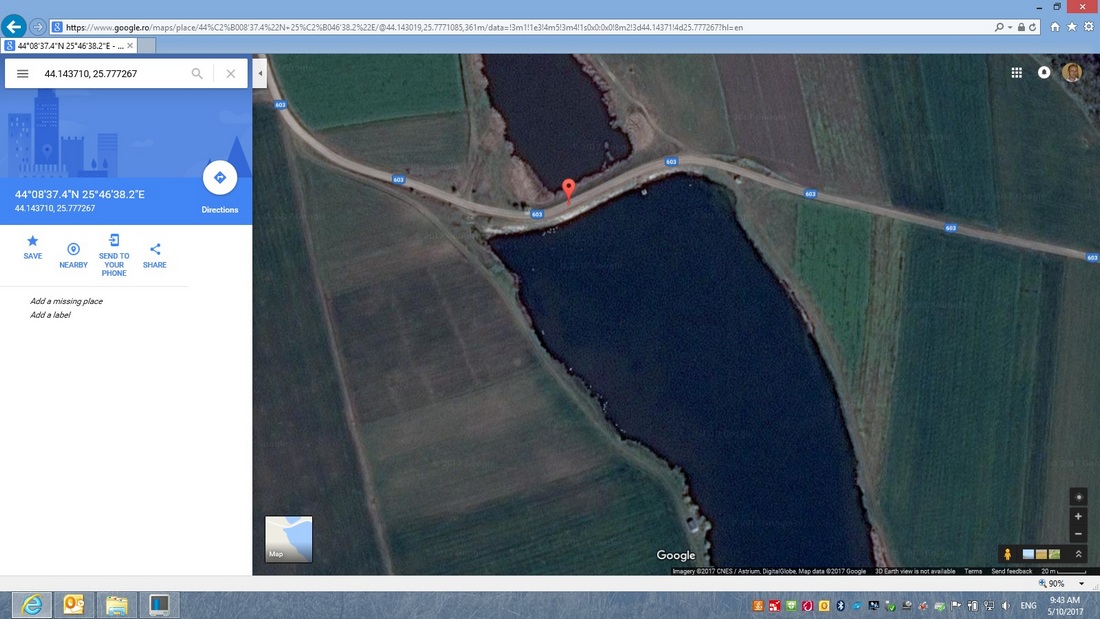Viewport: 1100px width, 619px height.
Task: Click the Add a missing place link
Action: 66,301
